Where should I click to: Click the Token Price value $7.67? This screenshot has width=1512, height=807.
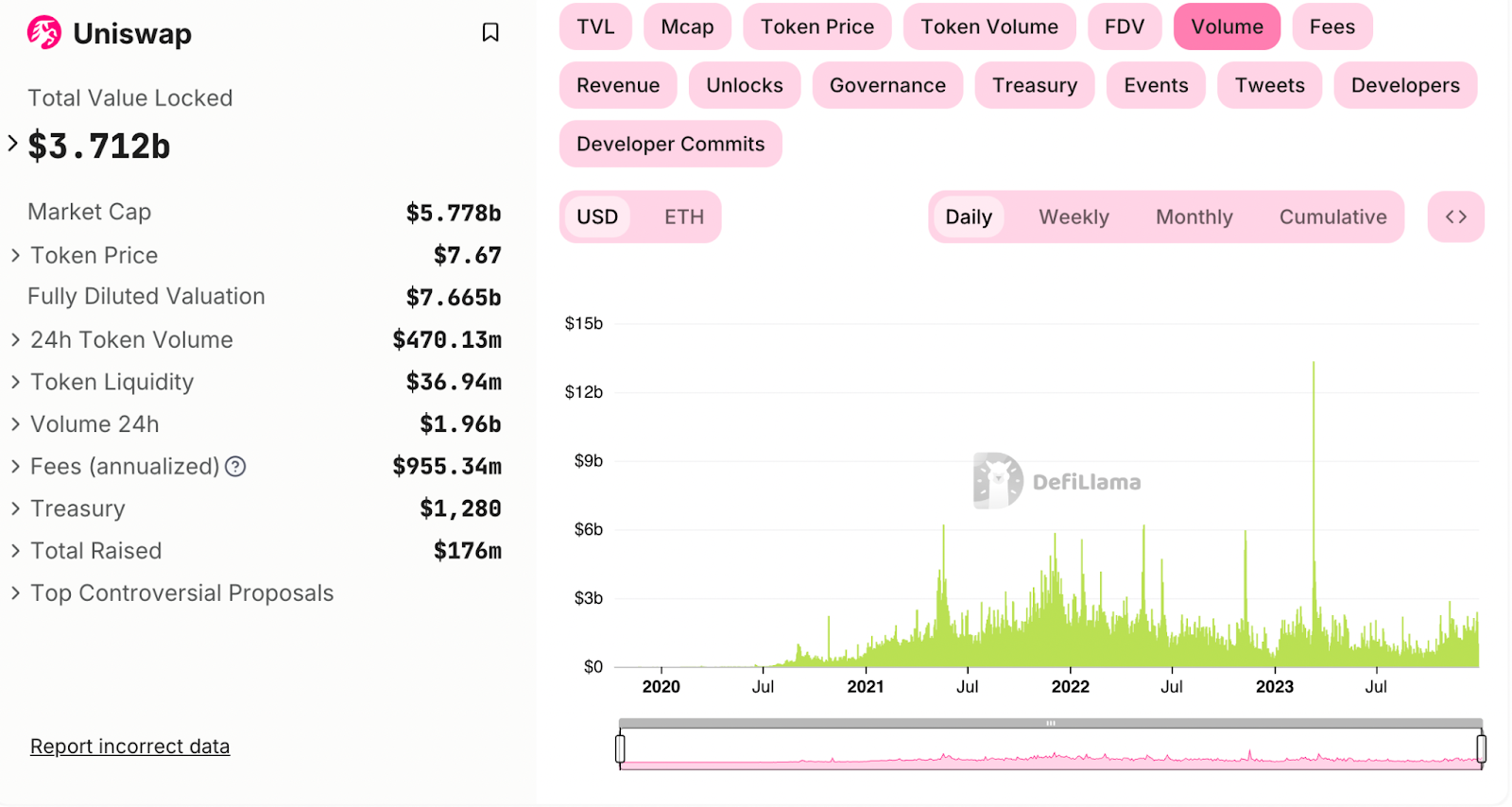(x=468, y=255)
